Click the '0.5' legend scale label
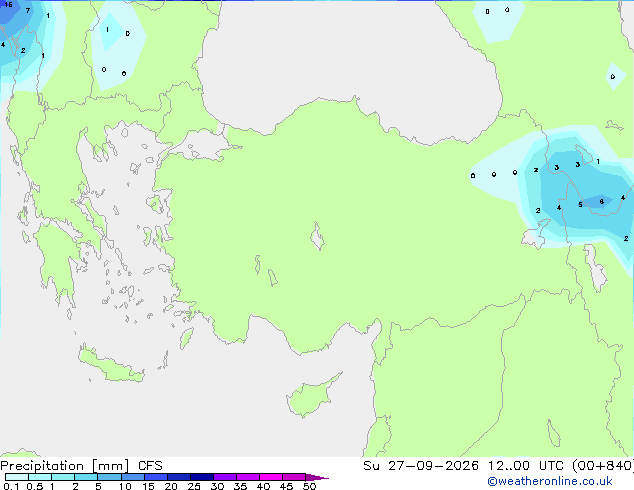 (35, 486)
